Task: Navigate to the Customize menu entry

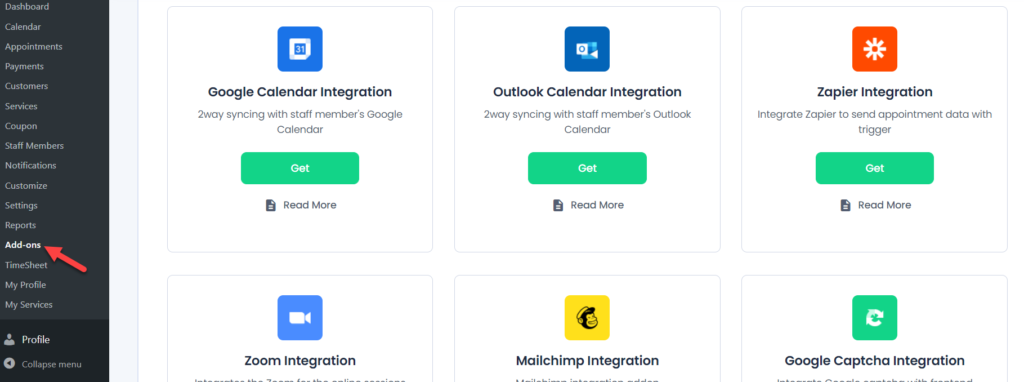Action: pyautogui.click(x=26, y=185)
